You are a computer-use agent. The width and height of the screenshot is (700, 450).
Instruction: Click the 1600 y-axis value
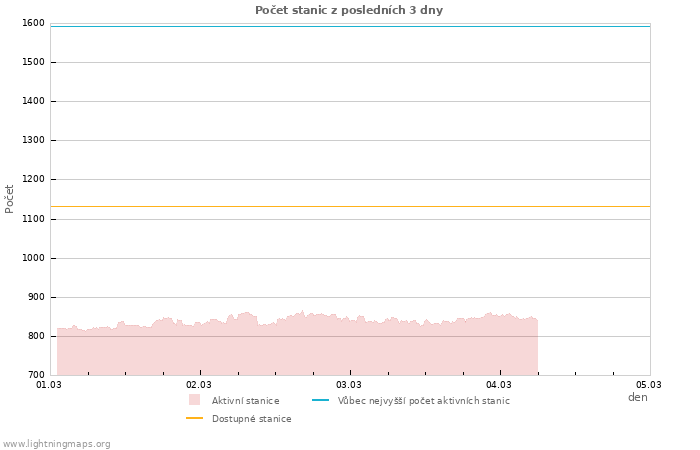coord(33,23)
